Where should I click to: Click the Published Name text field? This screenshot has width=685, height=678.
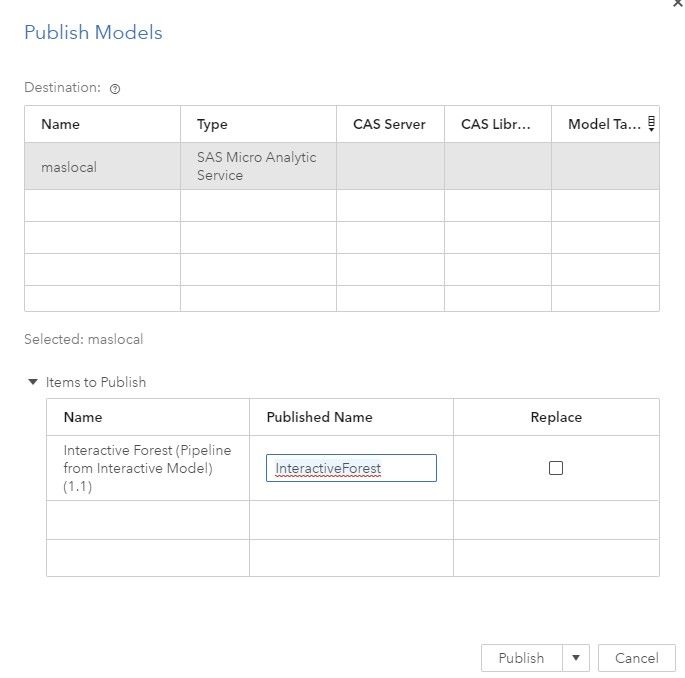click(x=351, y=468)
